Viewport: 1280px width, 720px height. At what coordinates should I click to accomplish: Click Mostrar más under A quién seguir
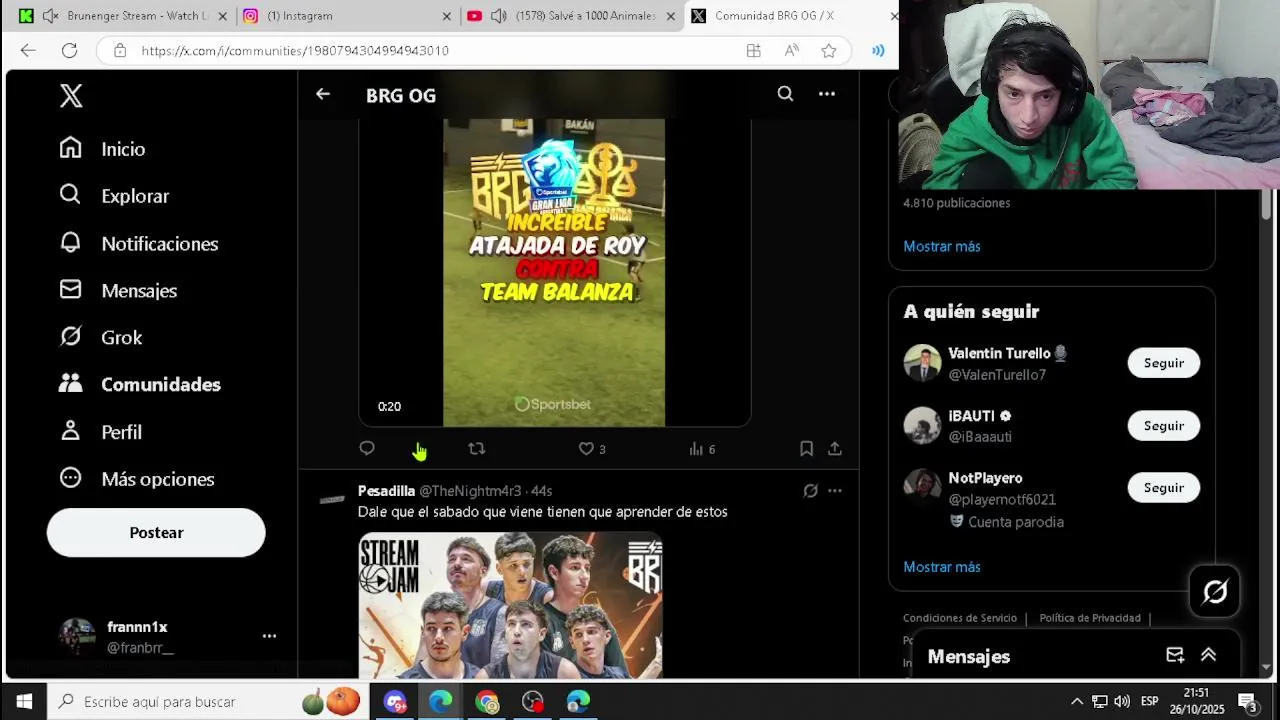coord(942,567)
